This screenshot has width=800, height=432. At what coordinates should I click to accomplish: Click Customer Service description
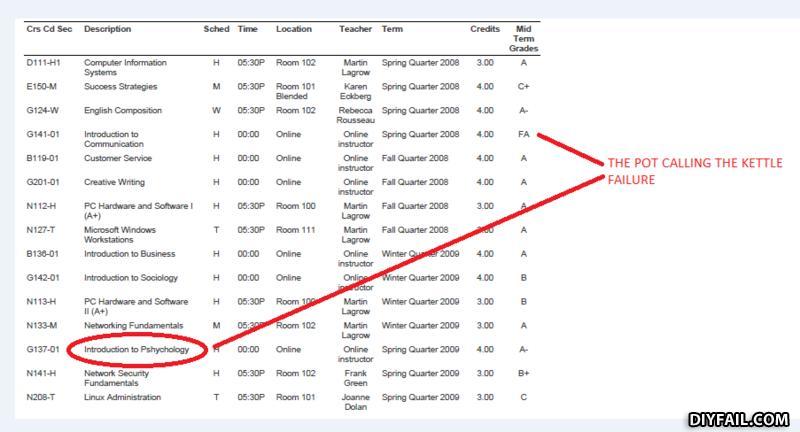(x=118, y=159)
